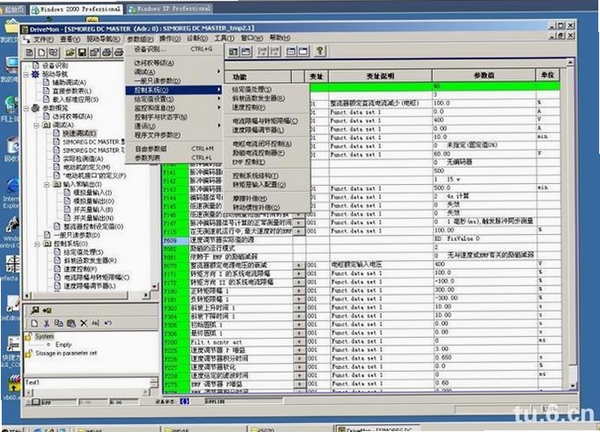Click the open-folder icon in the toolbar
This screenshot has height=432, width=600.
70,52
